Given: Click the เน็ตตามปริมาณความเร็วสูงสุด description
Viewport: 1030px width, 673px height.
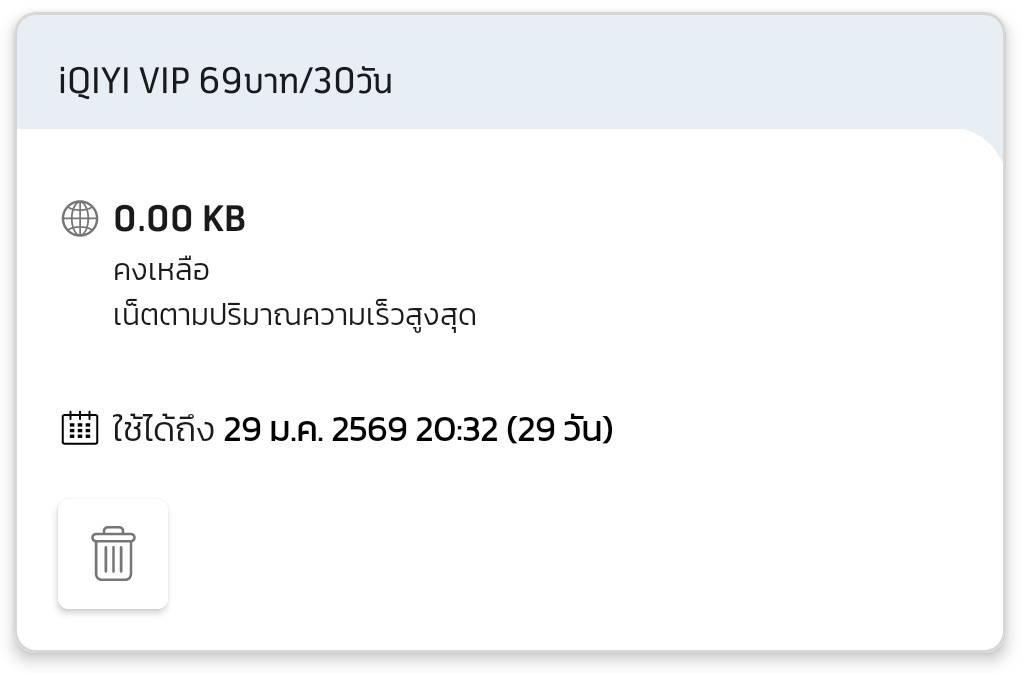Looking at the screenshot, I should [x=294, y=316].
